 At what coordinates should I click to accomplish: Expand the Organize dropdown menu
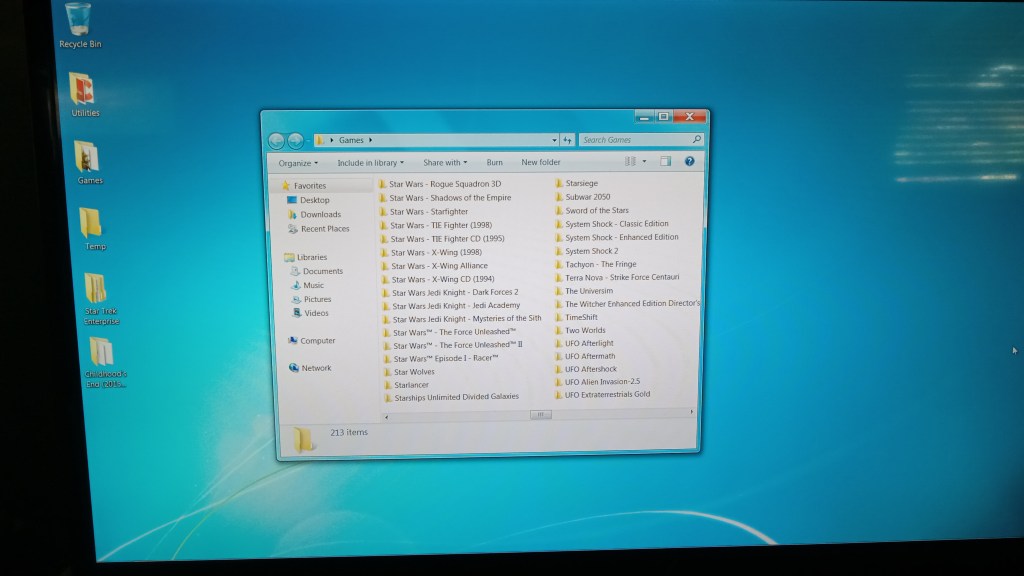click(x=298, y=163)
